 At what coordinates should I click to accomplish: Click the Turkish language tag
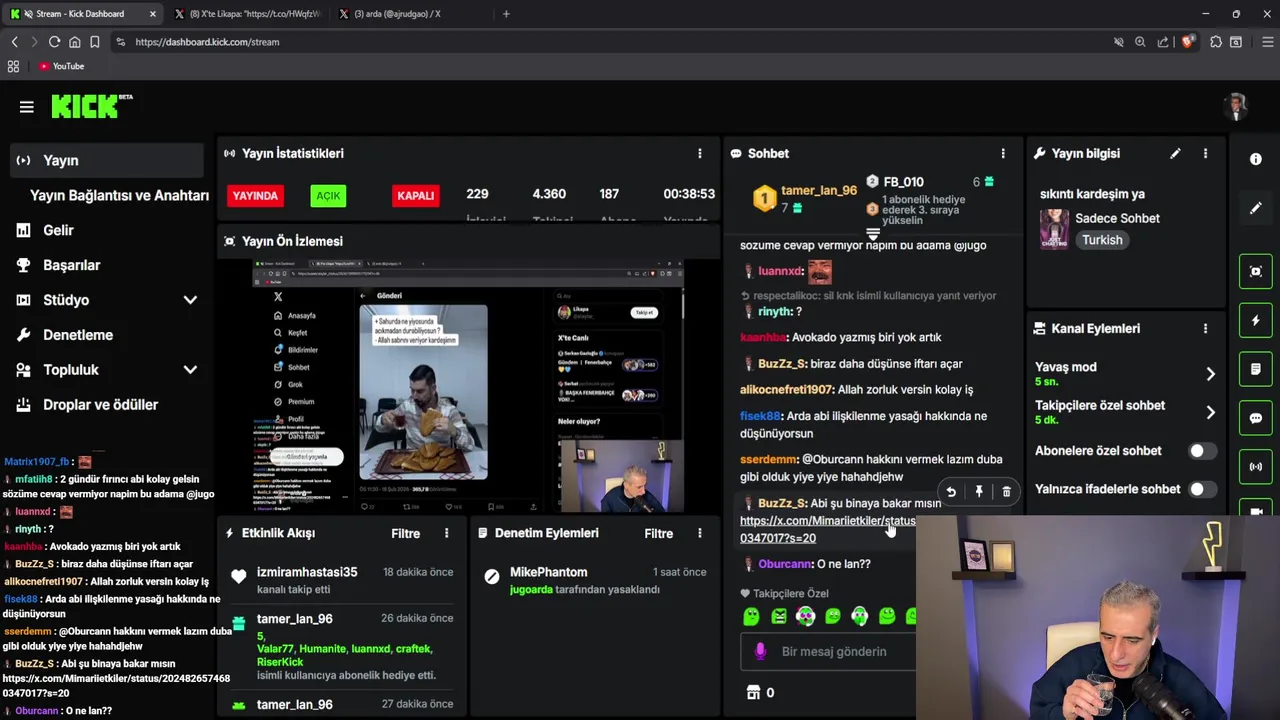(x=1102, y=240)
